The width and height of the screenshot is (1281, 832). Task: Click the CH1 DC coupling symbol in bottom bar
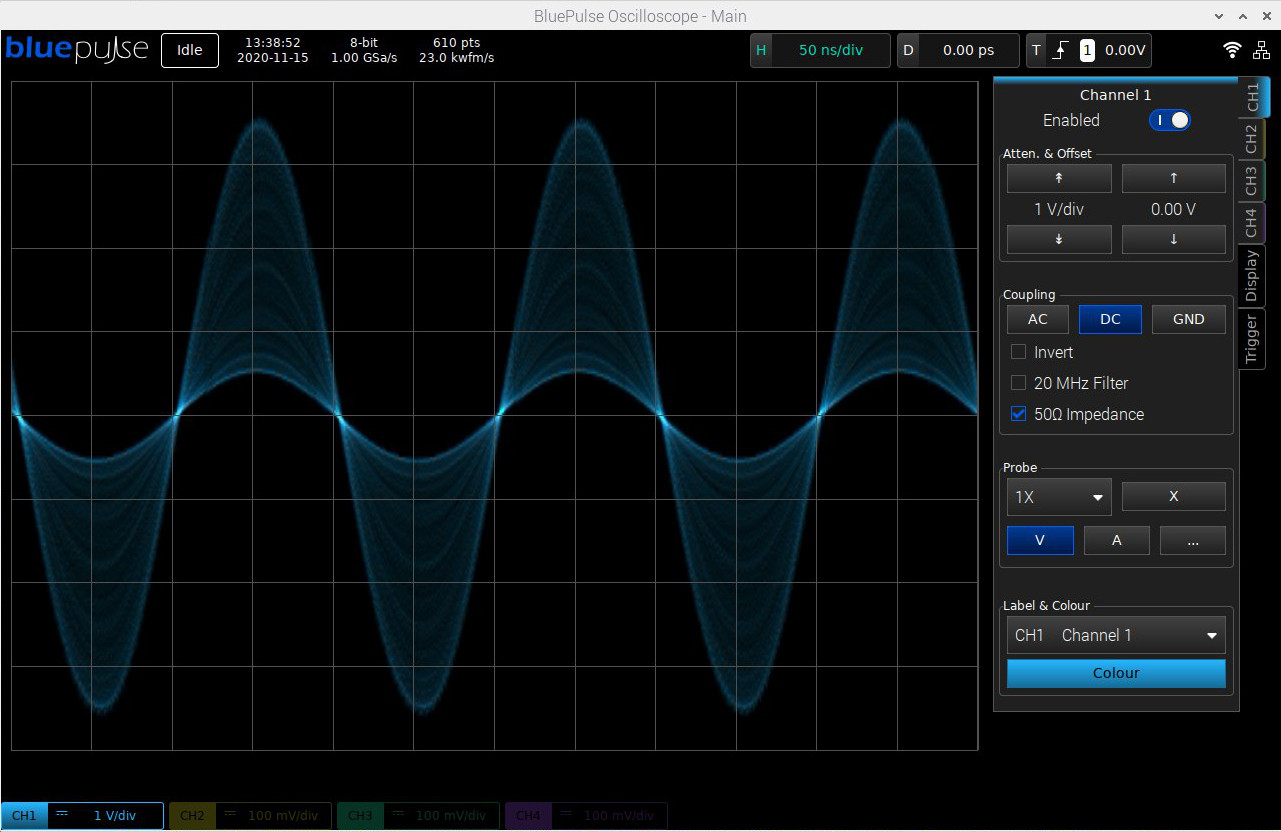[62, 814]
